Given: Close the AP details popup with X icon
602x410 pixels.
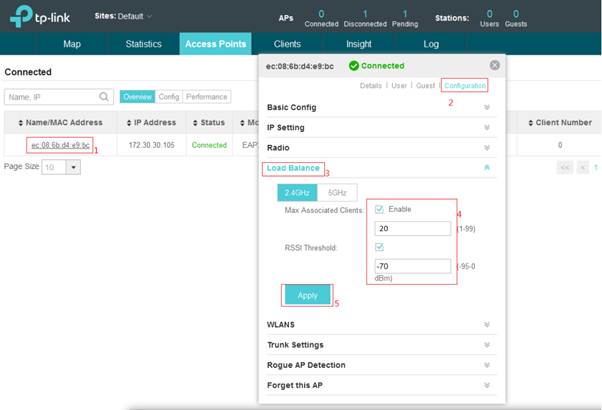Looking at the screenshot, I should click(x=494, y=65).
